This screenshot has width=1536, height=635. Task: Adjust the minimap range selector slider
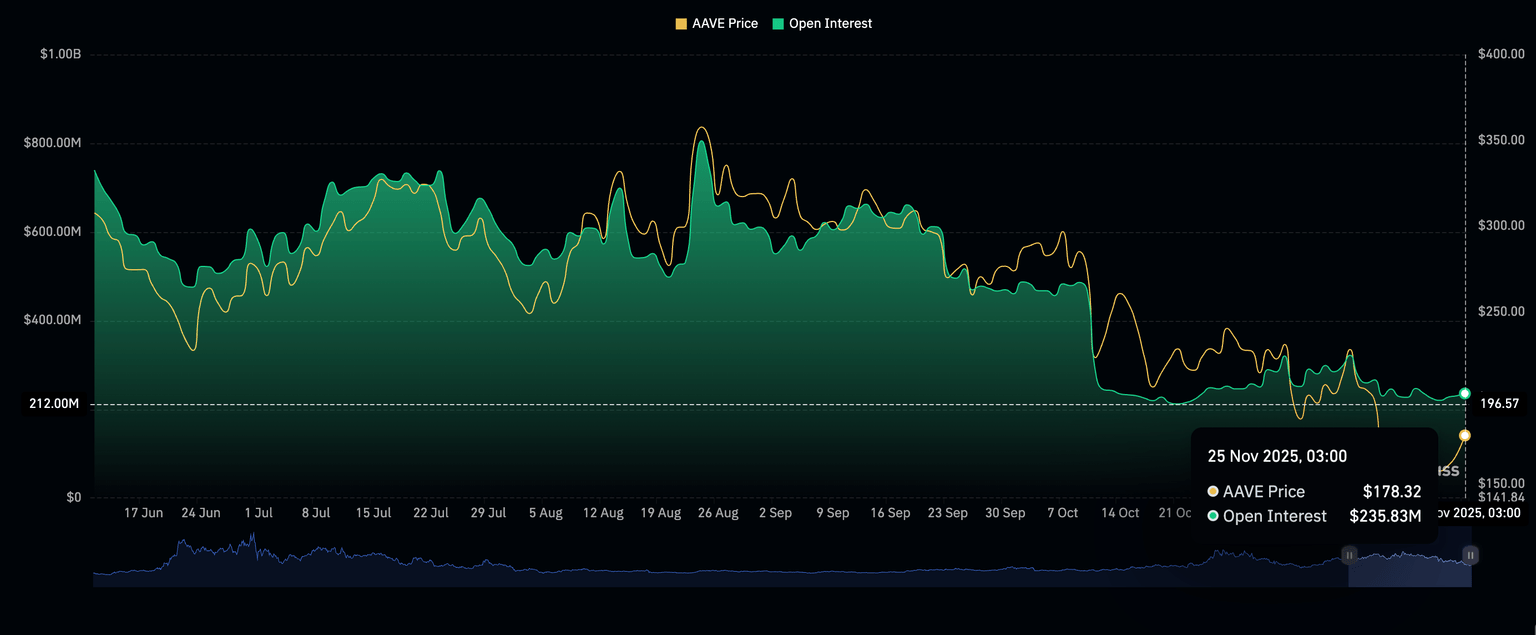pyautogui.click(x=1410, y=554)
